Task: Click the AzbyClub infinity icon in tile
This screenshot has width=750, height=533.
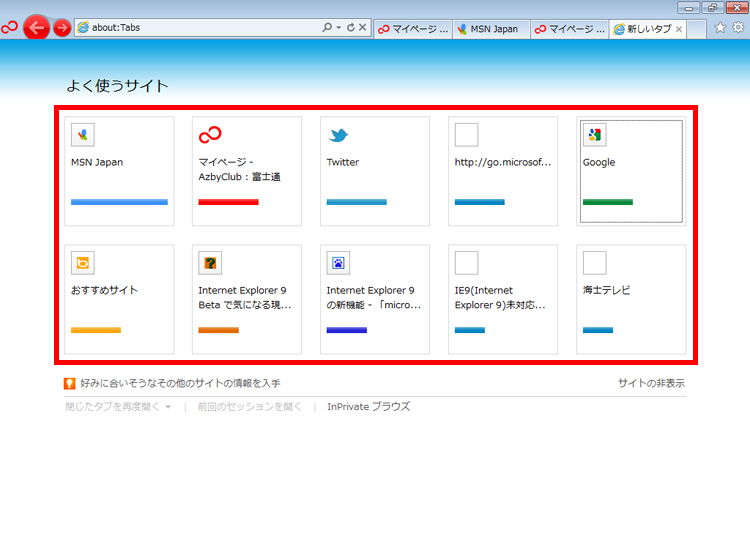Action: (x=210, y=135)
